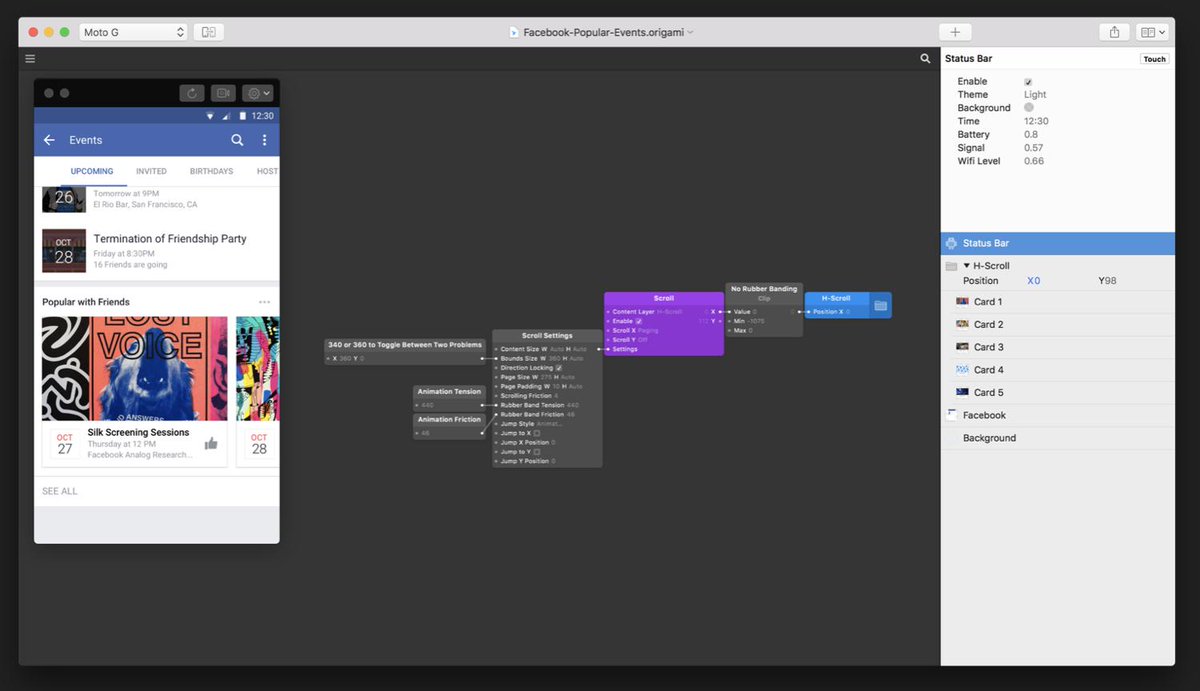Switch to the INVITED tab
This screenshot has height=691, width=1200.
tap(151, 171)
